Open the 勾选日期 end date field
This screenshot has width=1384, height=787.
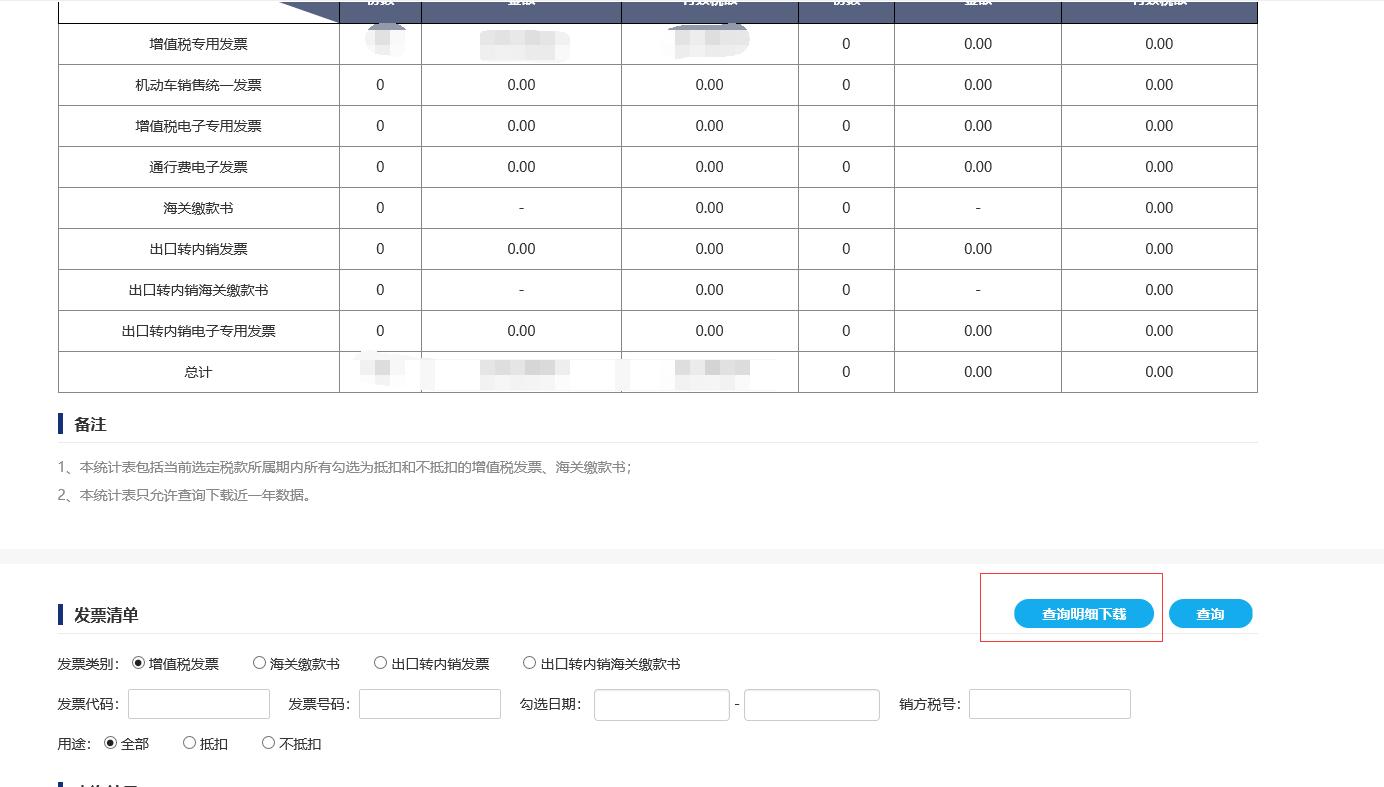coord(811,704)
